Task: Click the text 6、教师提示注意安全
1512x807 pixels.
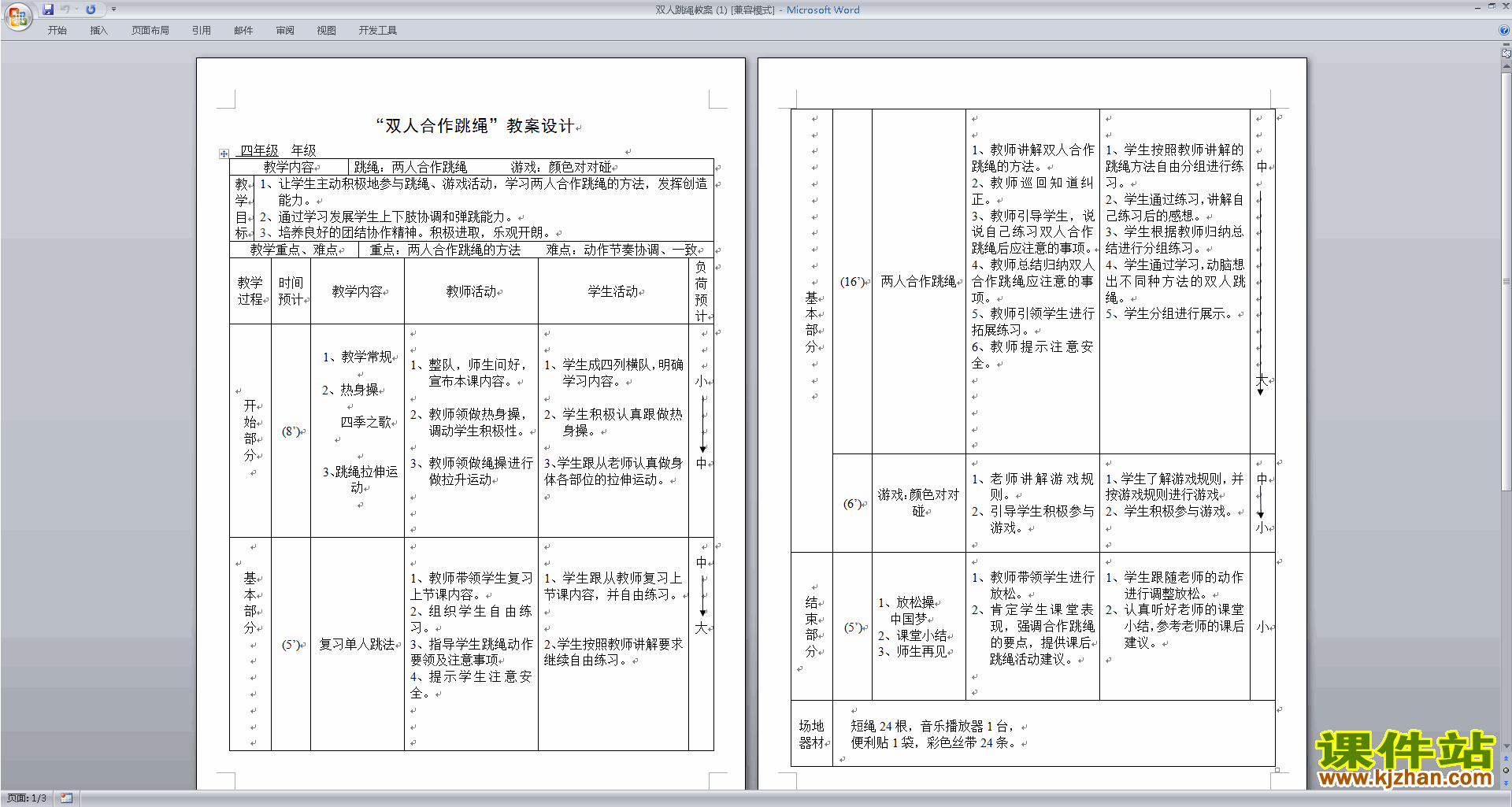Action: 1032,354
